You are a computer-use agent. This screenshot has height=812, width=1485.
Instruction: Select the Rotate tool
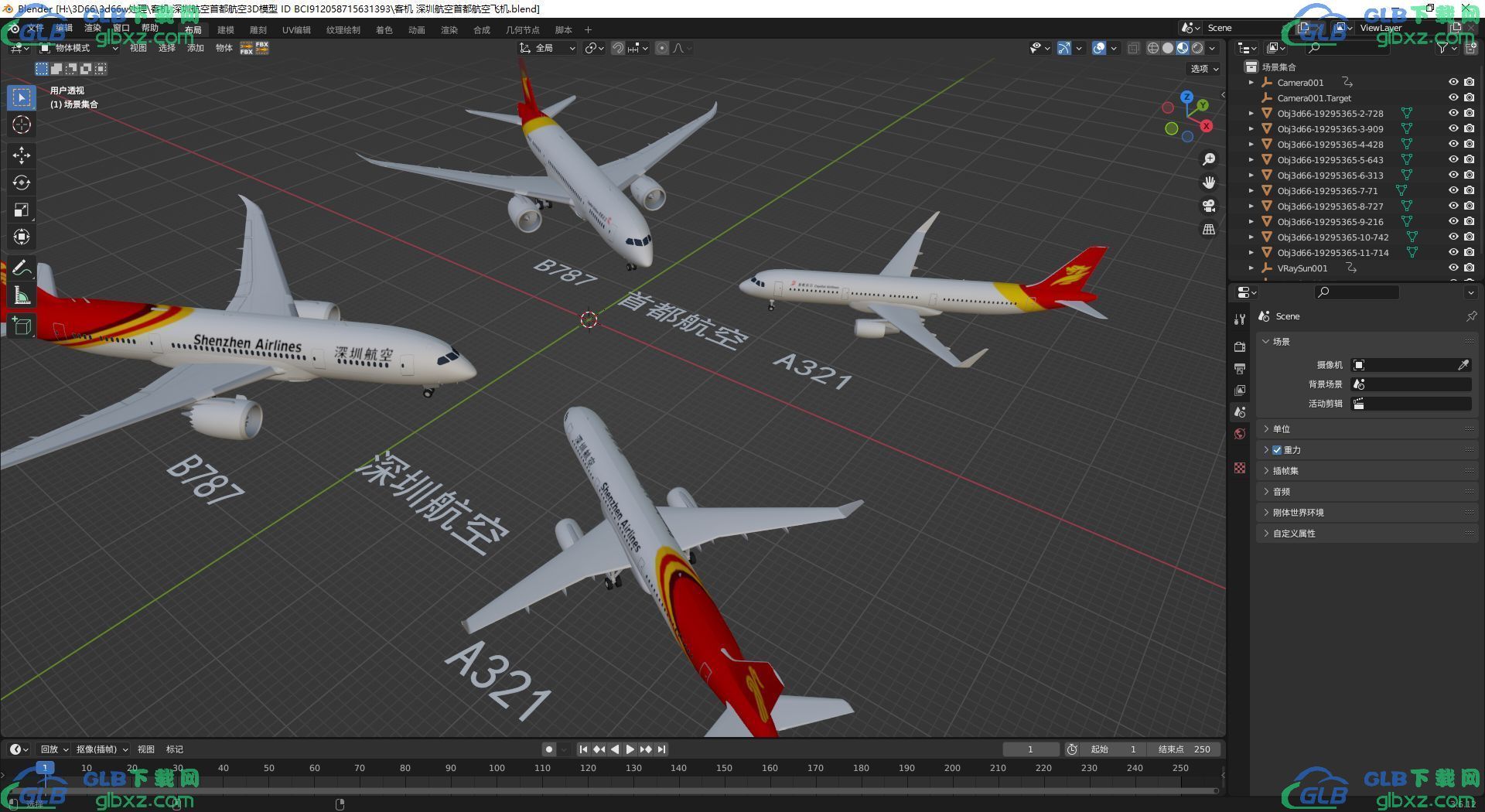point(22,183)
